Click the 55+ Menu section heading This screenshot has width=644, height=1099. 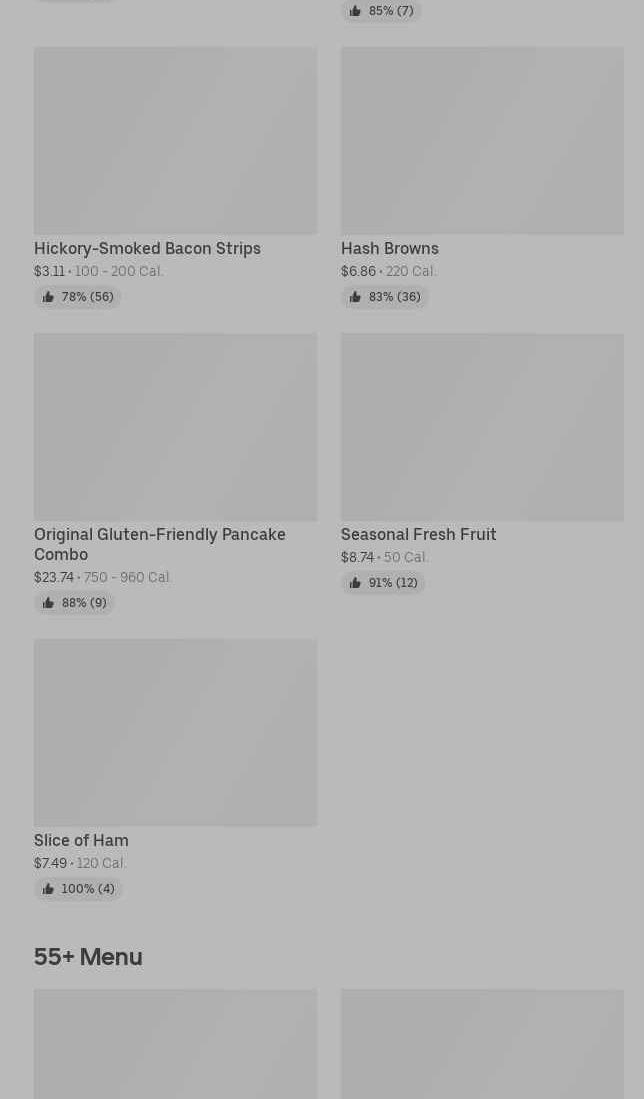pos(88,957)
